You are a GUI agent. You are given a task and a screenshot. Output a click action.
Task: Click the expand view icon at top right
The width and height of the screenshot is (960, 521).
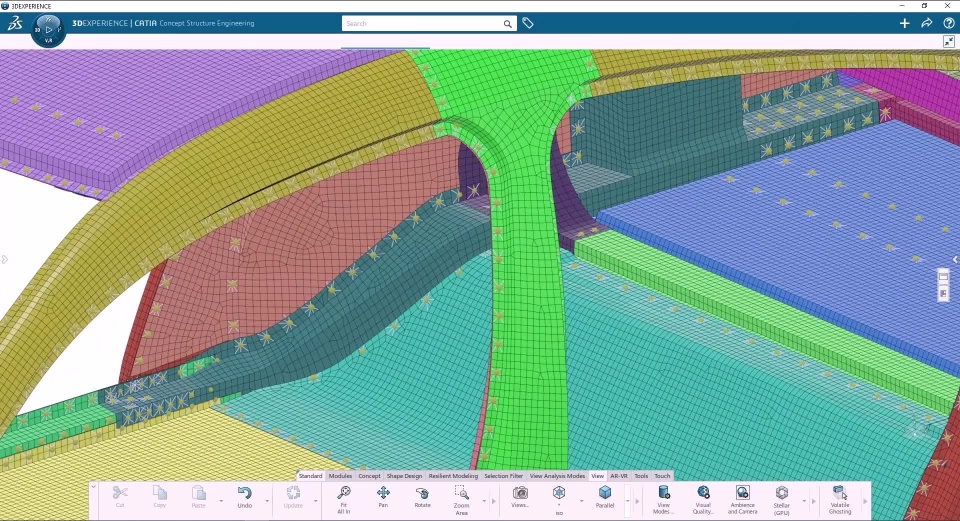point(948,41)
